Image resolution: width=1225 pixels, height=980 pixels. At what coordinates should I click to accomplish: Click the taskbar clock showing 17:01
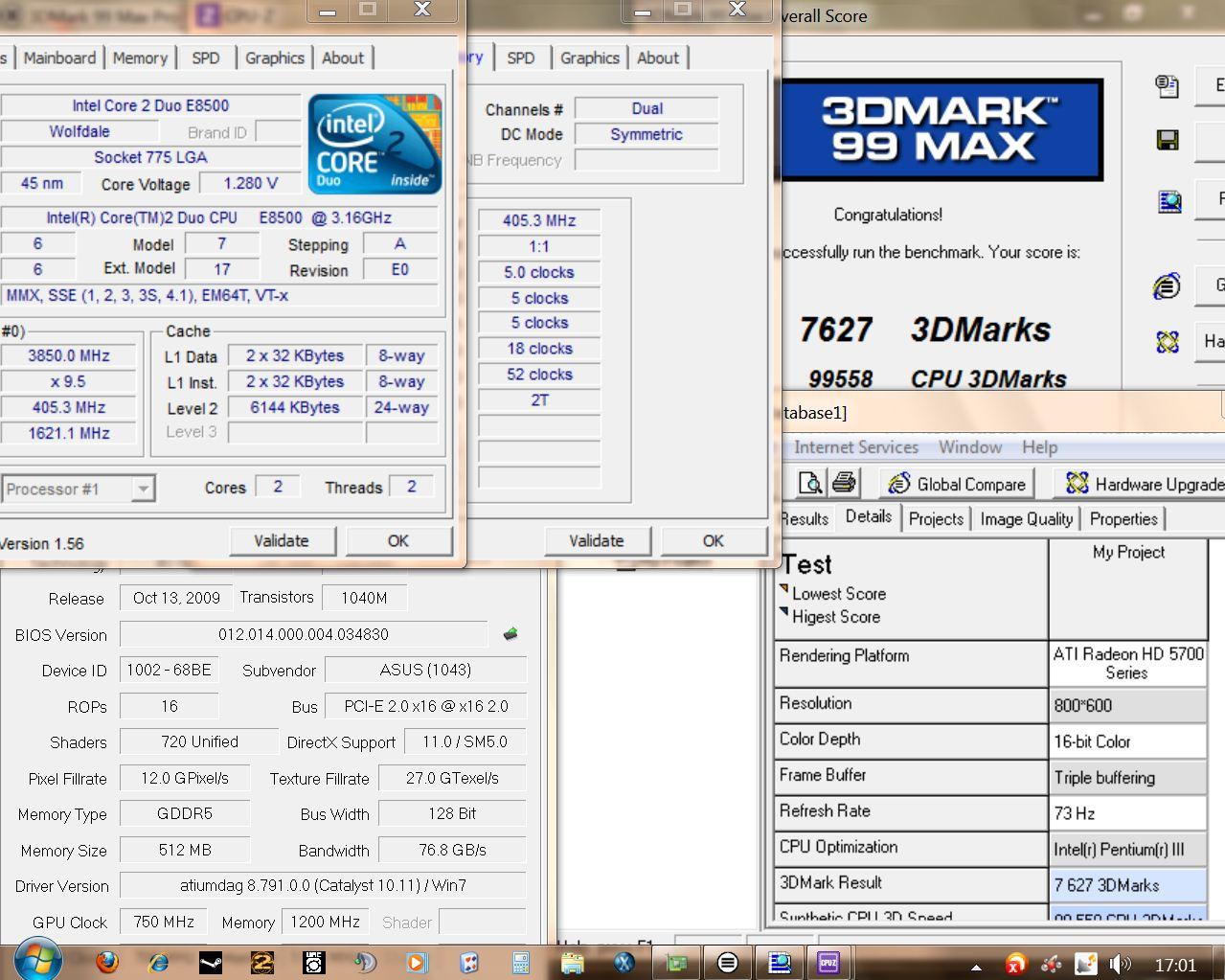(x=1175, y=965)
